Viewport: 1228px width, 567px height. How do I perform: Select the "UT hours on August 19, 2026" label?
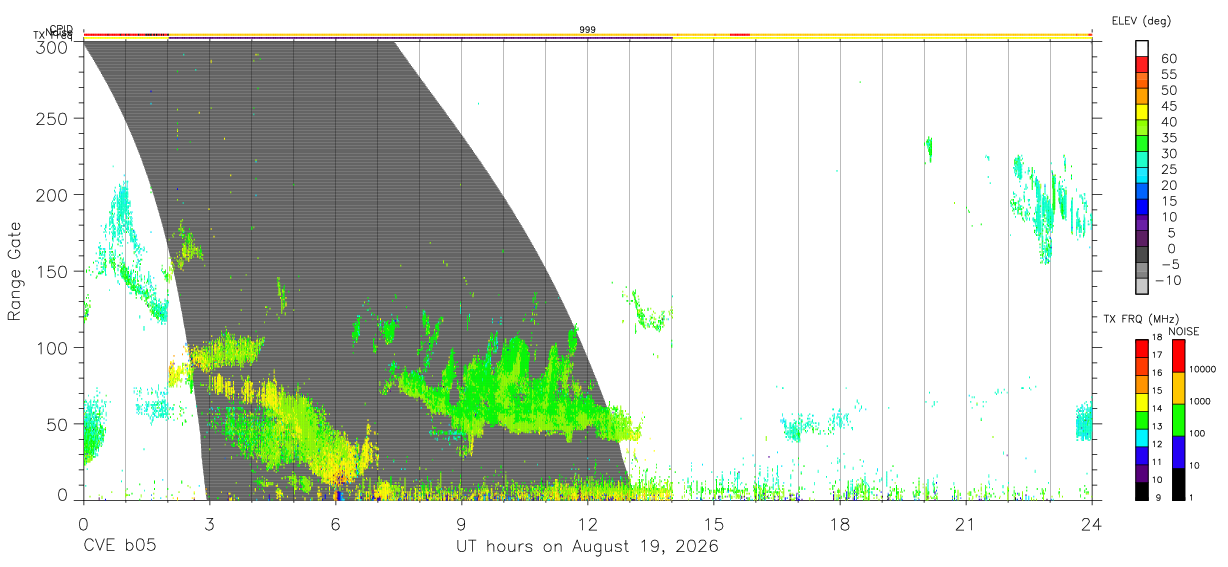pos(587,547)
